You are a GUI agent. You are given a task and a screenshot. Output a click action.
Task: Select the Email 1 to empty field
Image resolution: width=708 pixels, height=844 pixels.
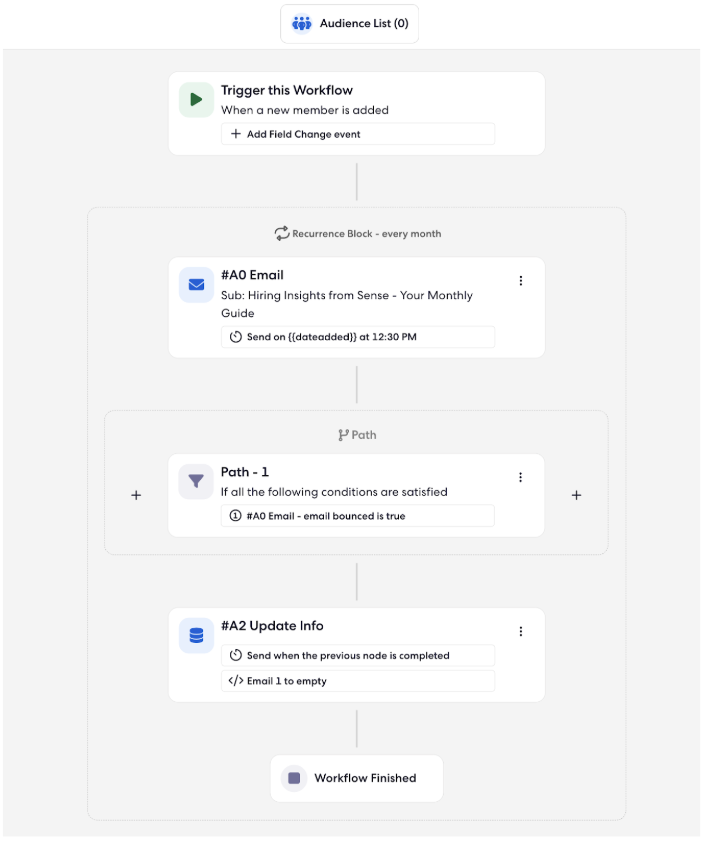358,681
